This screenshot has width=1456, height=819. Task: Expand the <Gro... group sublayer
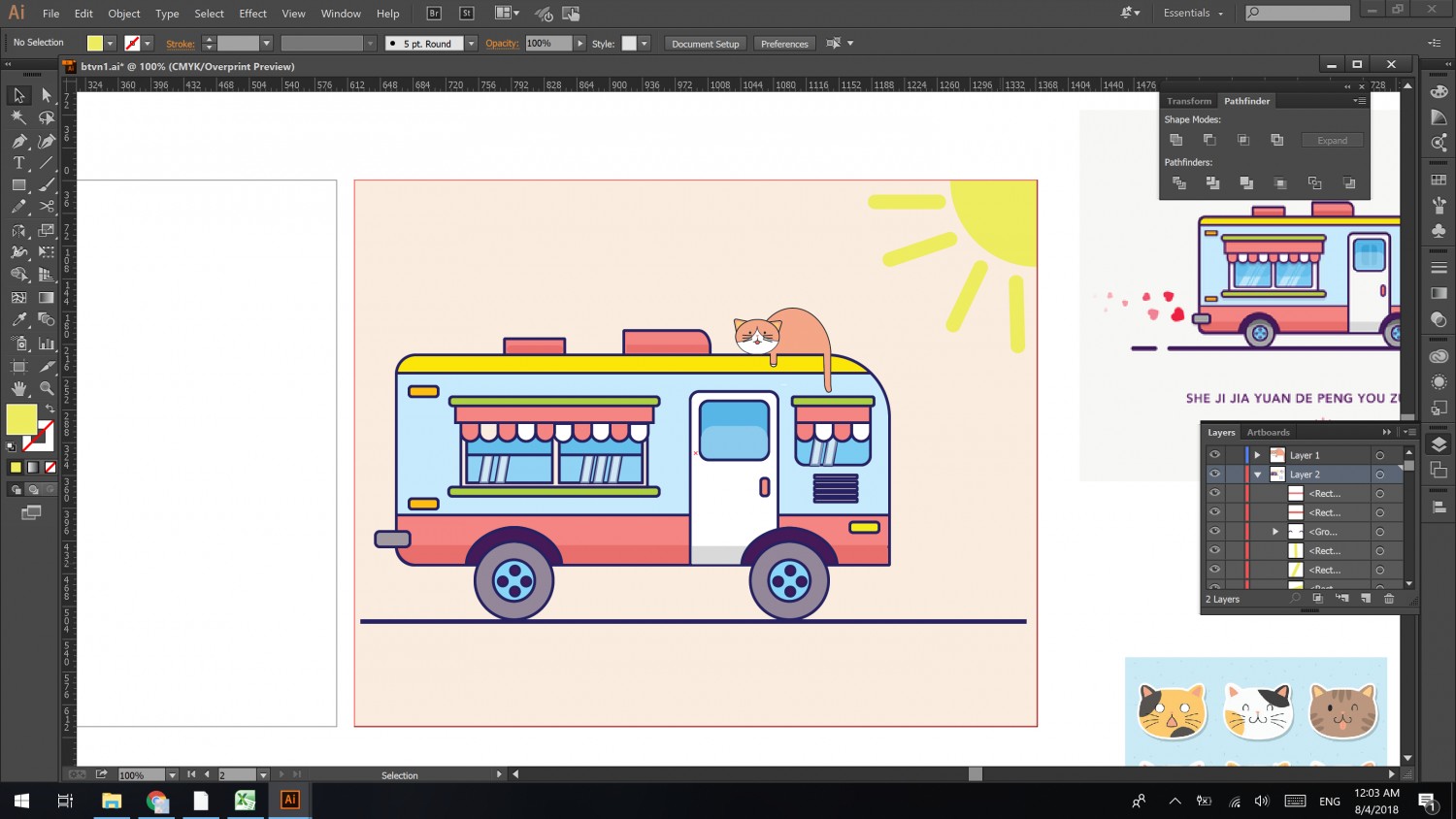click(x=1275, y=532)
